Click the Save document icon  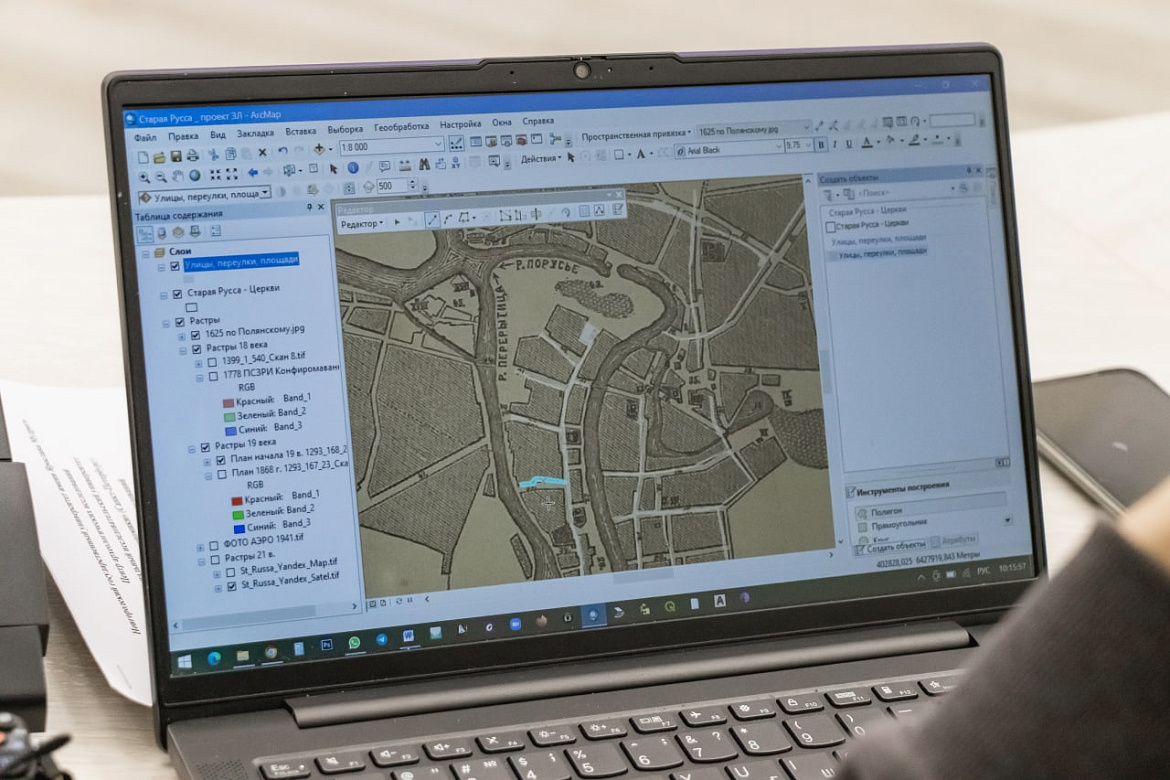point(176,155)
